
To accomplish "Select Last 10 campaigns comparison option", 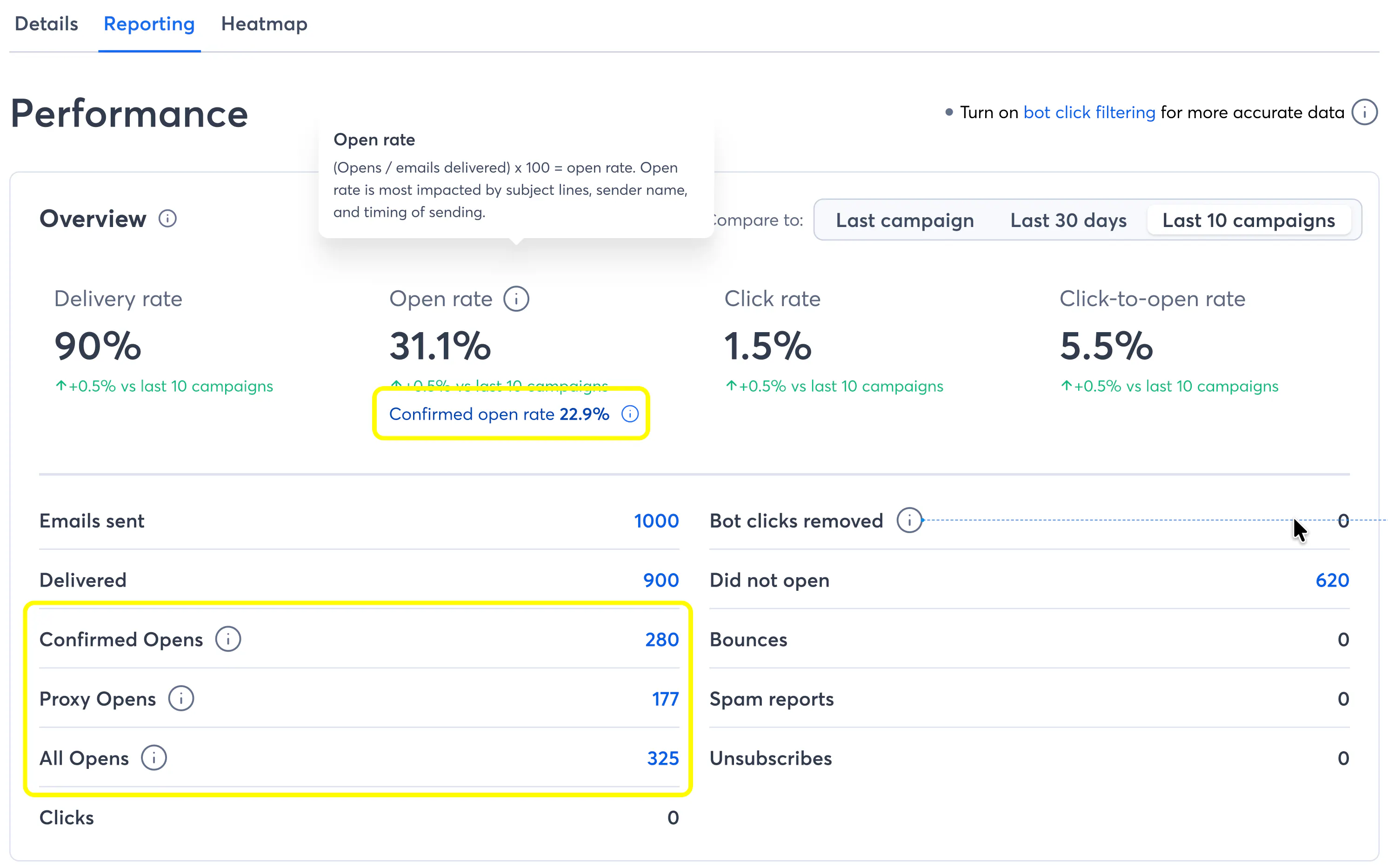I will click(x=1248, y=220).
